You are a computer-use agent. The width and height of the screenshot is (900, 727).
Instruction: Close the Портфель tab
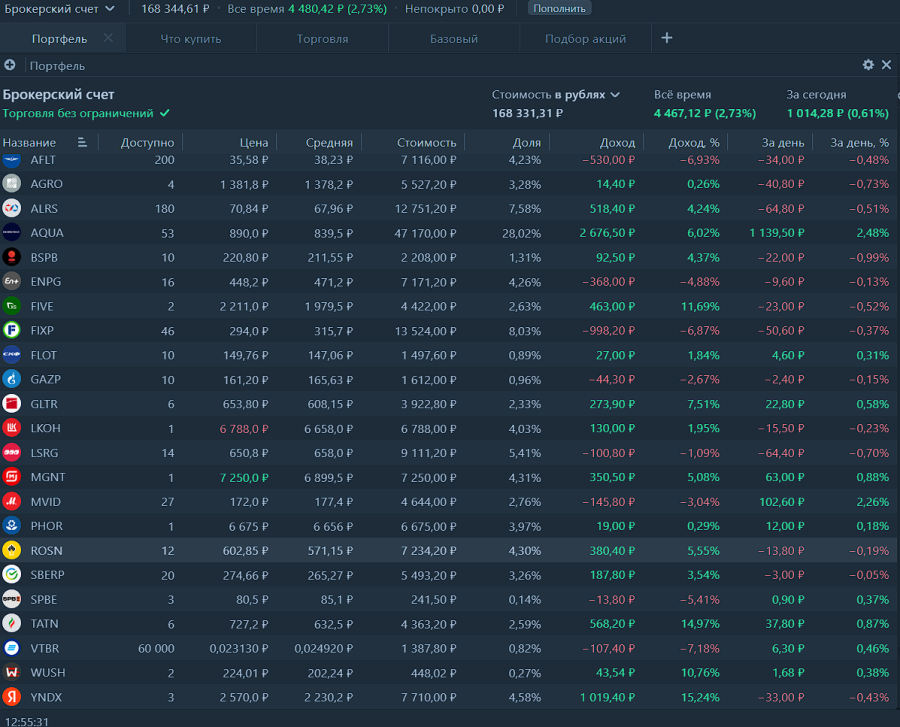click(x=108, y=38)
